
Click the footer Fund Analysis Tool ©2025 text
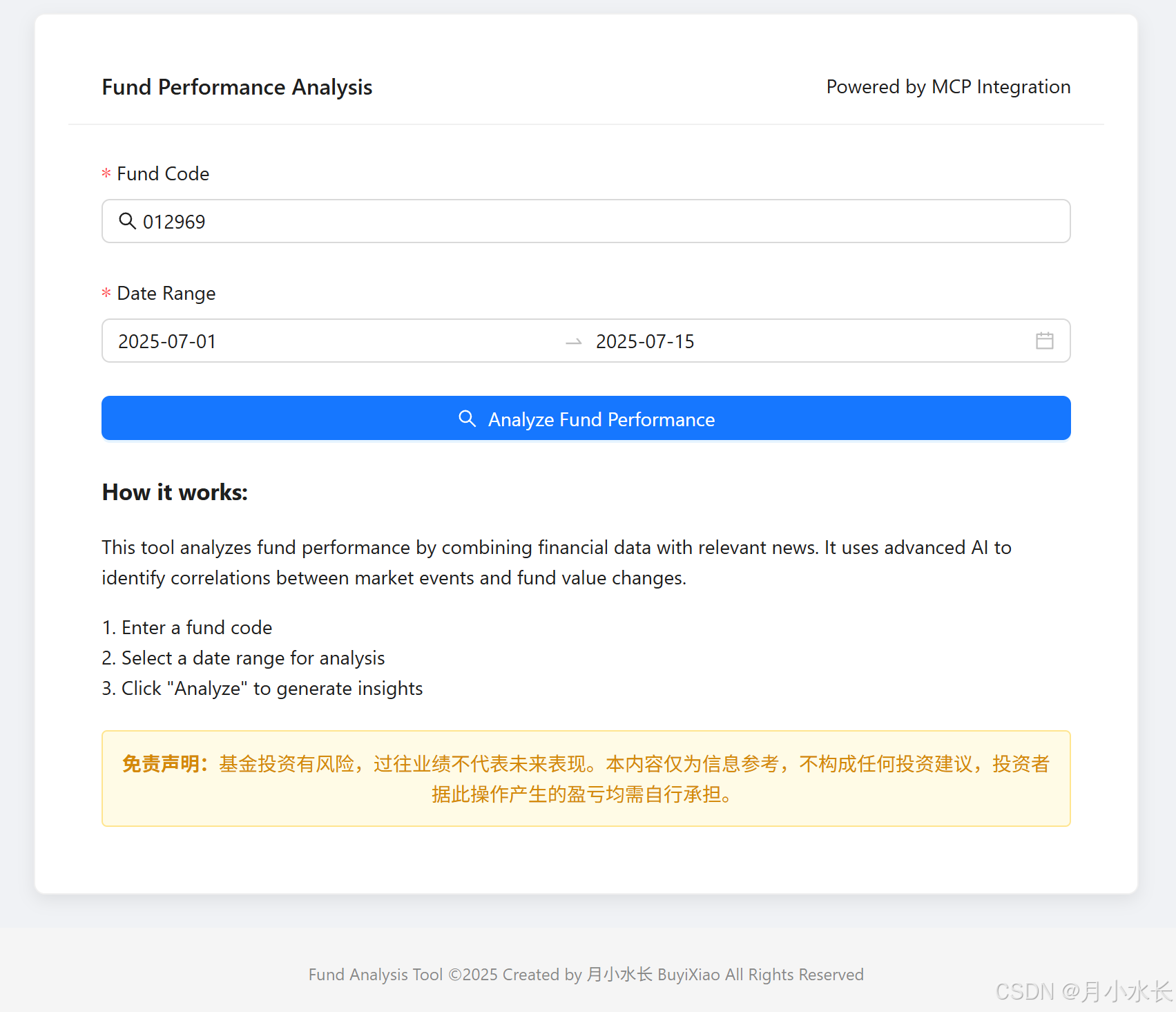[x=586, y=975]
